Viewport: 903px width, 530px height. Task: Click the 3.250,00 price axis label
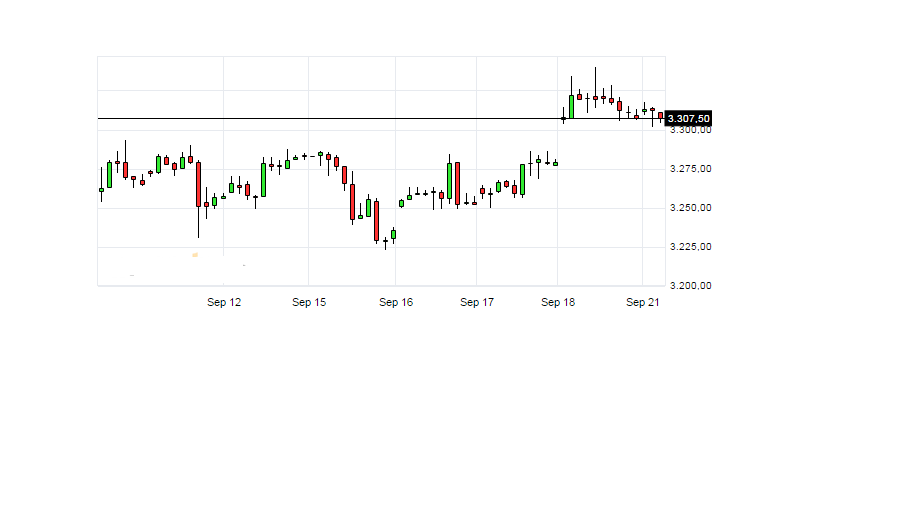coord(690,208)
